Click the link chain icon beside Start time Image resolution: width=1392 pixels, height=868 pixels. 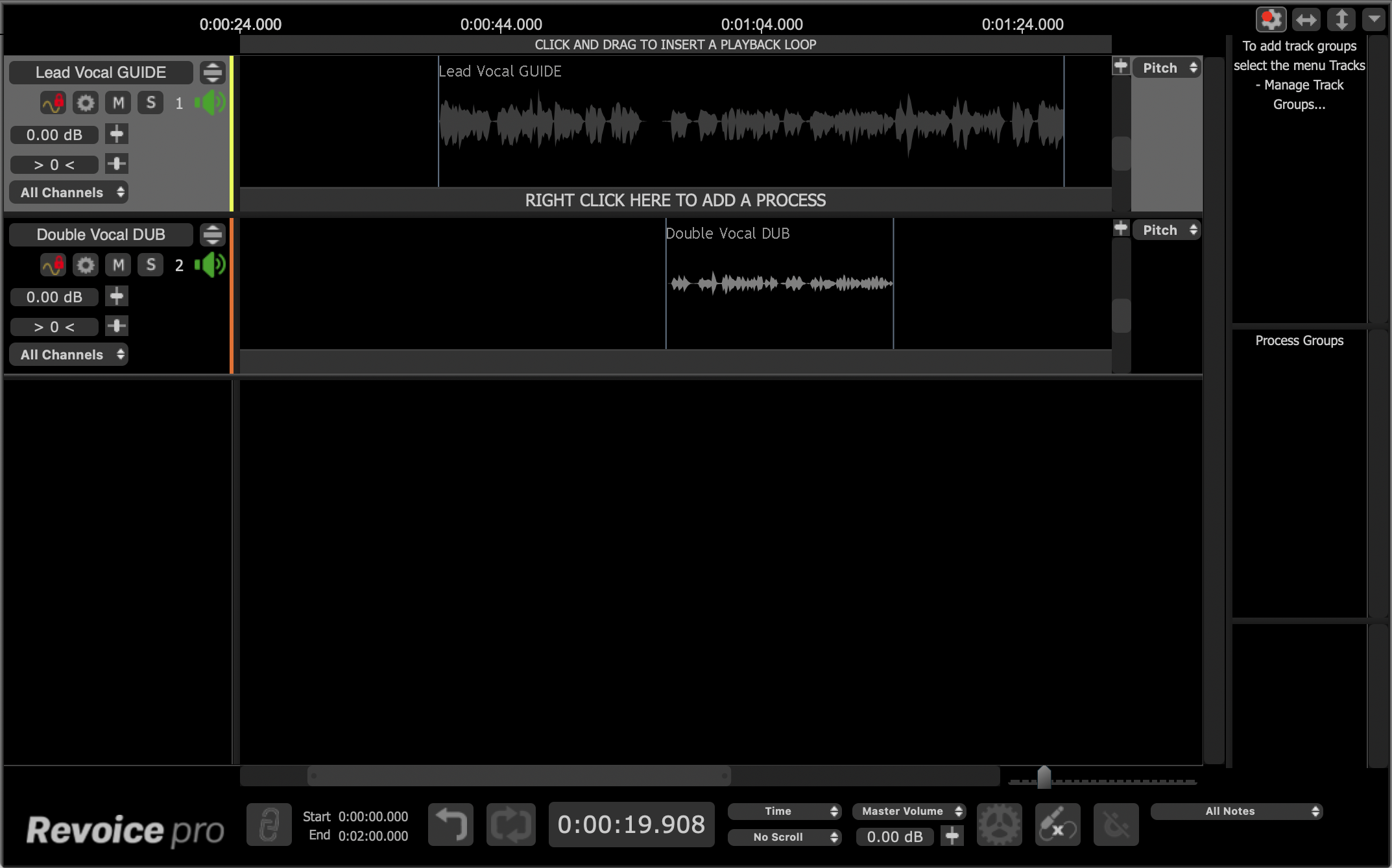click(x=269, y=825)
